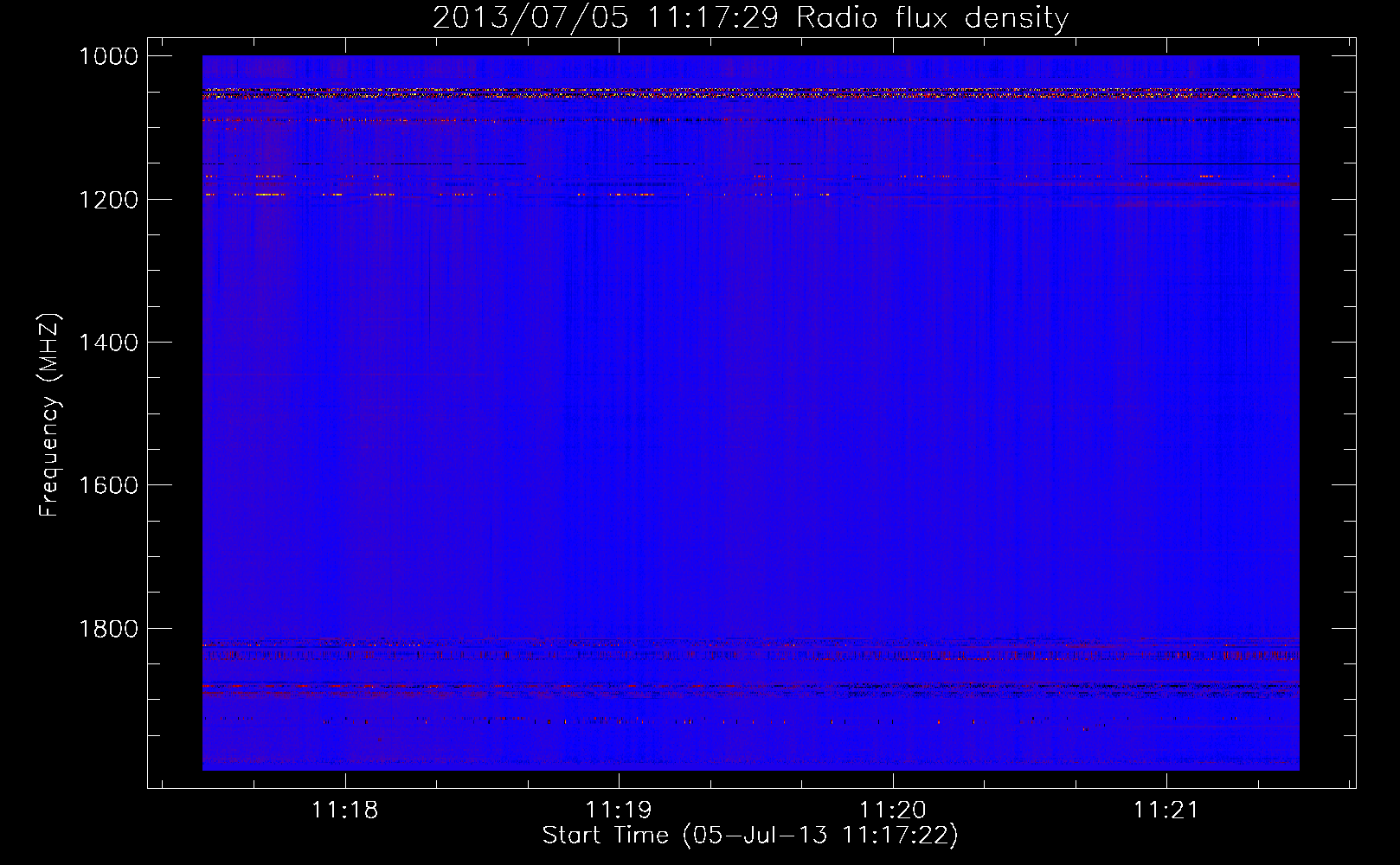Select the 1000 frequency tick label
This screenshot has width=1400, height=865.
point(108,56)
